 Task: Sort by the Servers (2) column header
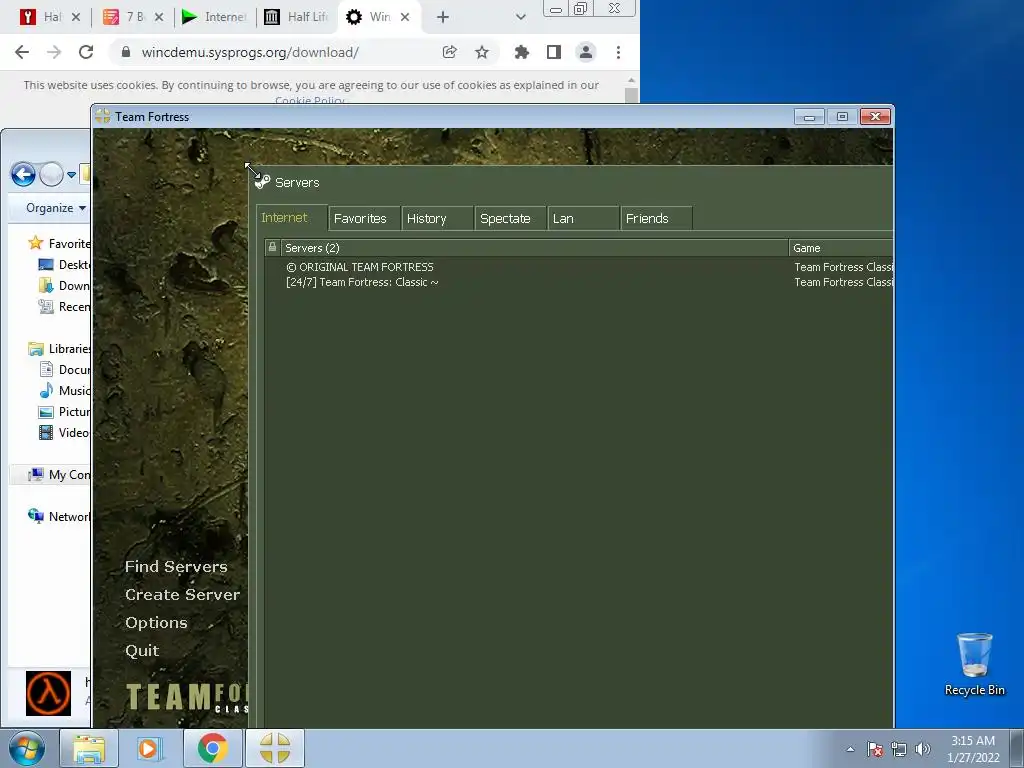(535, 248)
